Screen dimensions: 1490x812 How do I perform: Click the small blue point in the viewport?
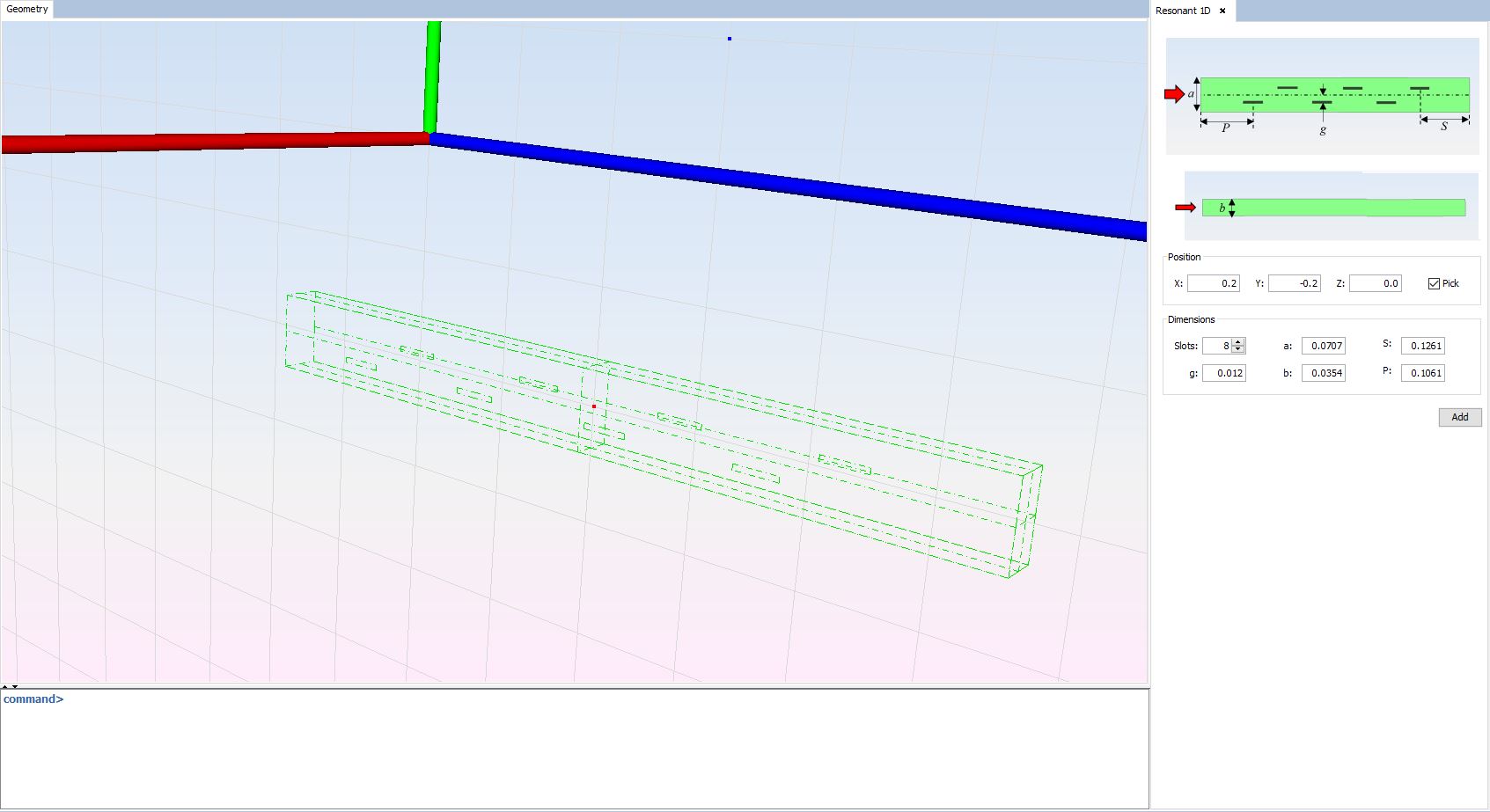[x=730, y=39]
